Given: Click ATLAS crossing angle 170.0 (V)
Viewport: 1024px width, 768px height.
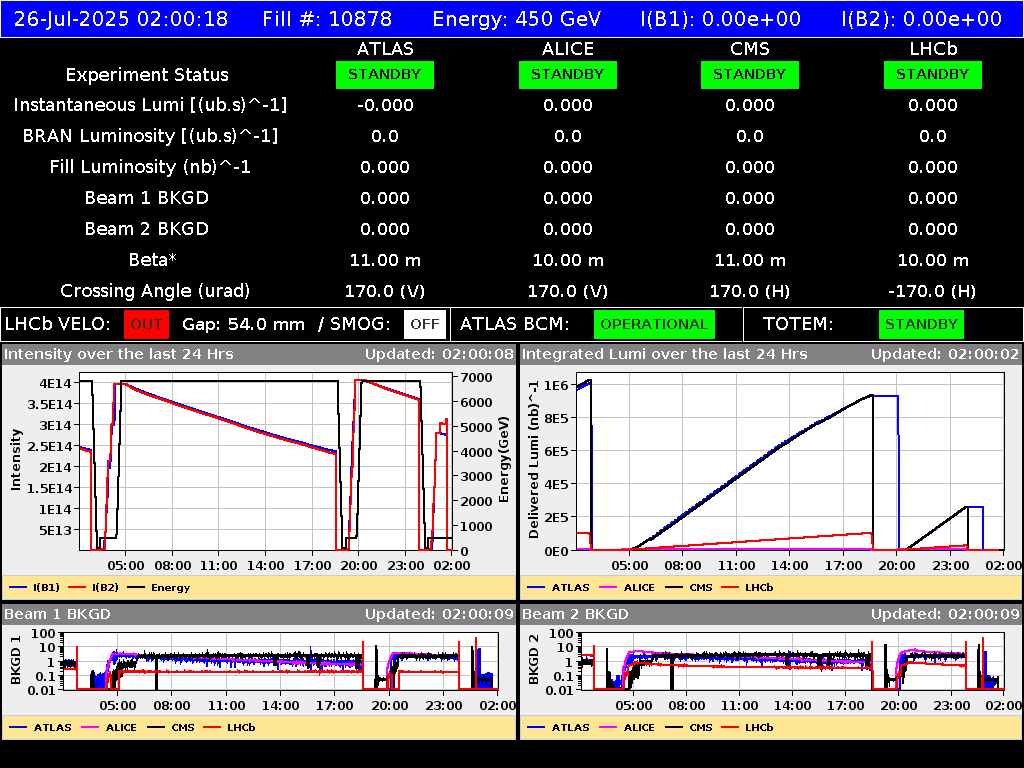Looking at the screenshot, I should [385, 291].
